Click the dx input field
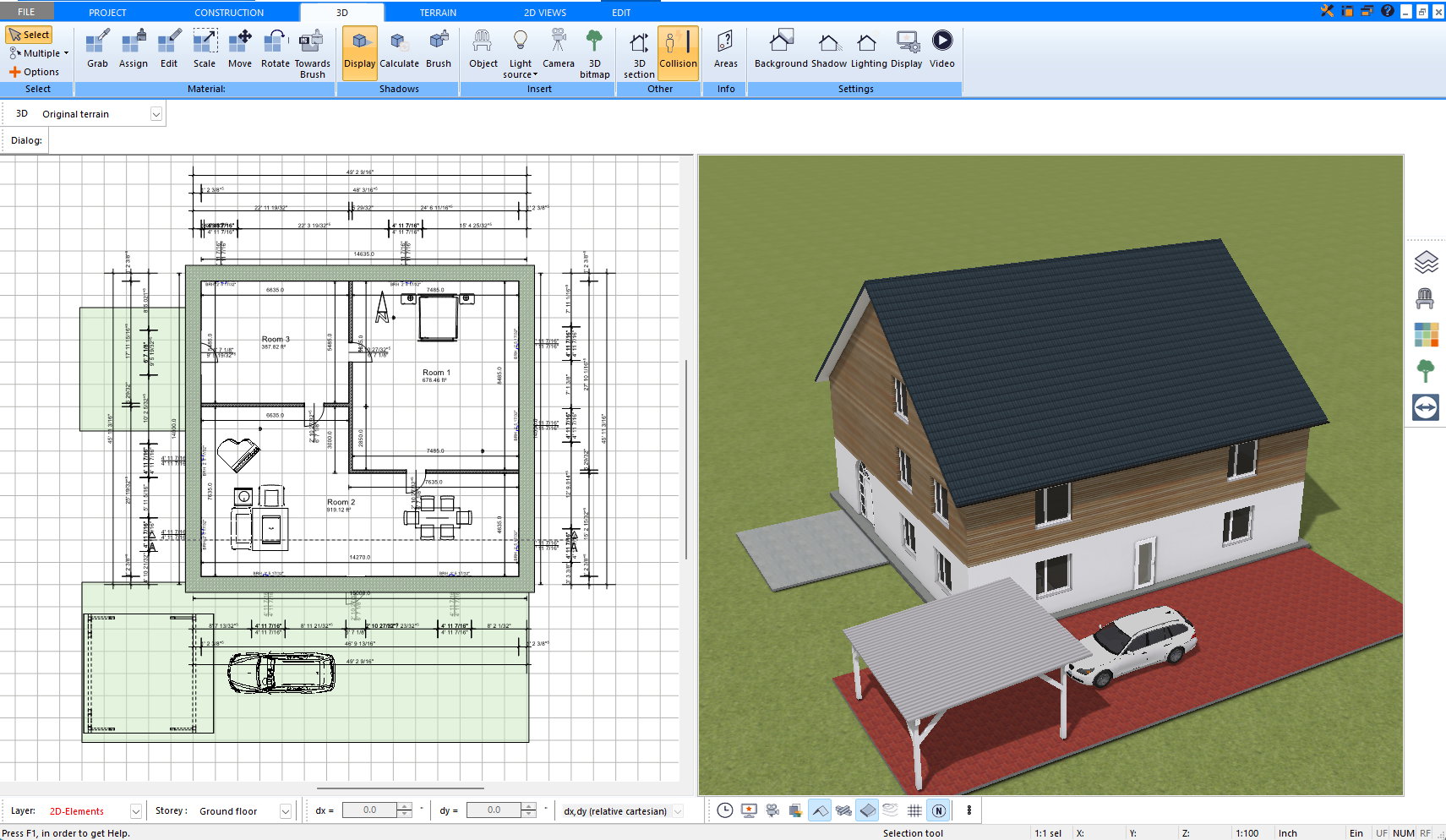The height and width of the screenshot is (840, 1446). [369, 810]
